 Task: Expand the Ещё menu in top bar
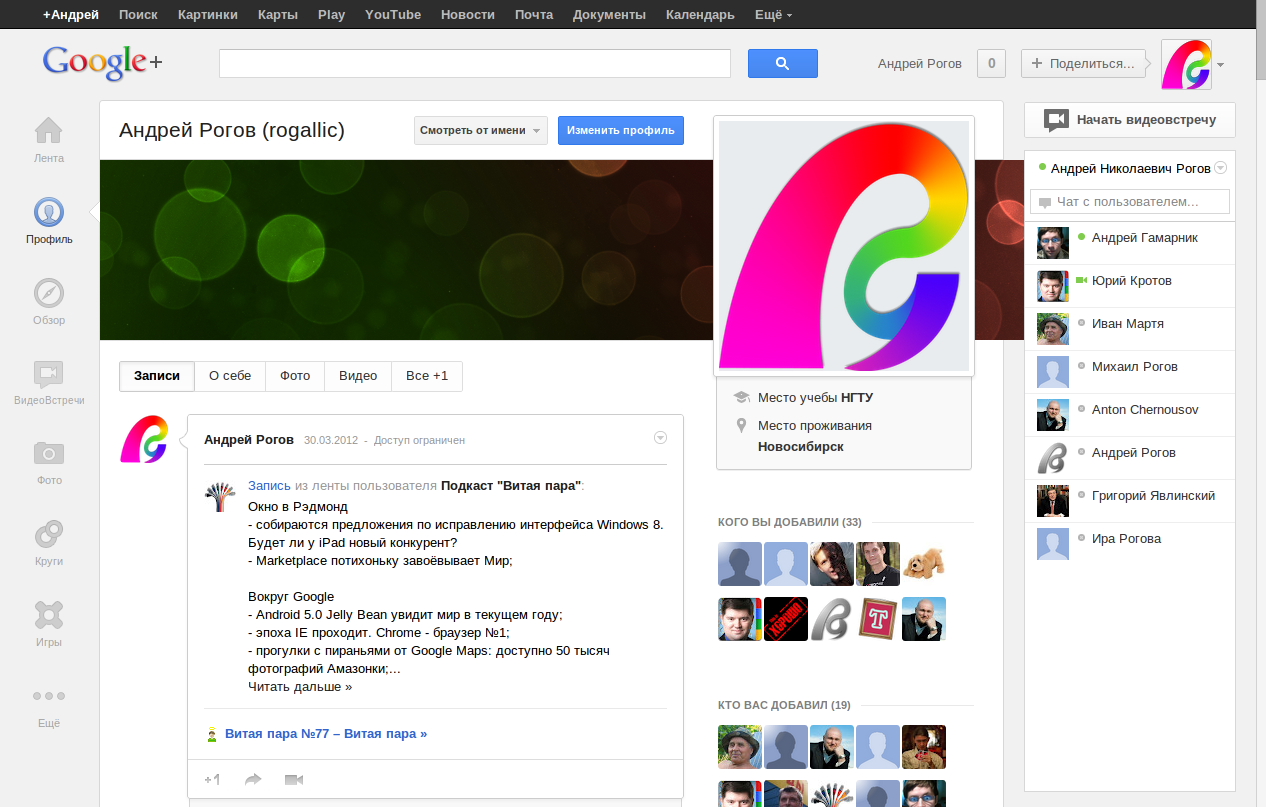coord(771,15)
